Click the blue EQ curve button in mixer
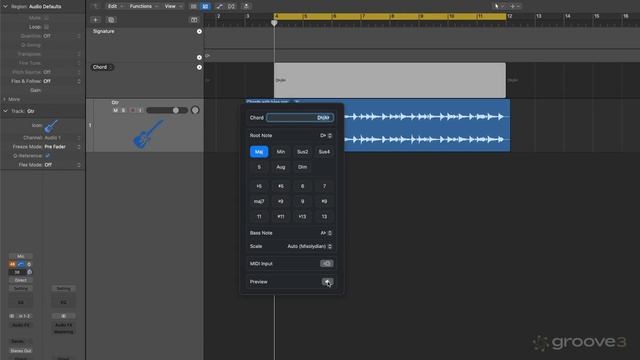 click(21, 264)
